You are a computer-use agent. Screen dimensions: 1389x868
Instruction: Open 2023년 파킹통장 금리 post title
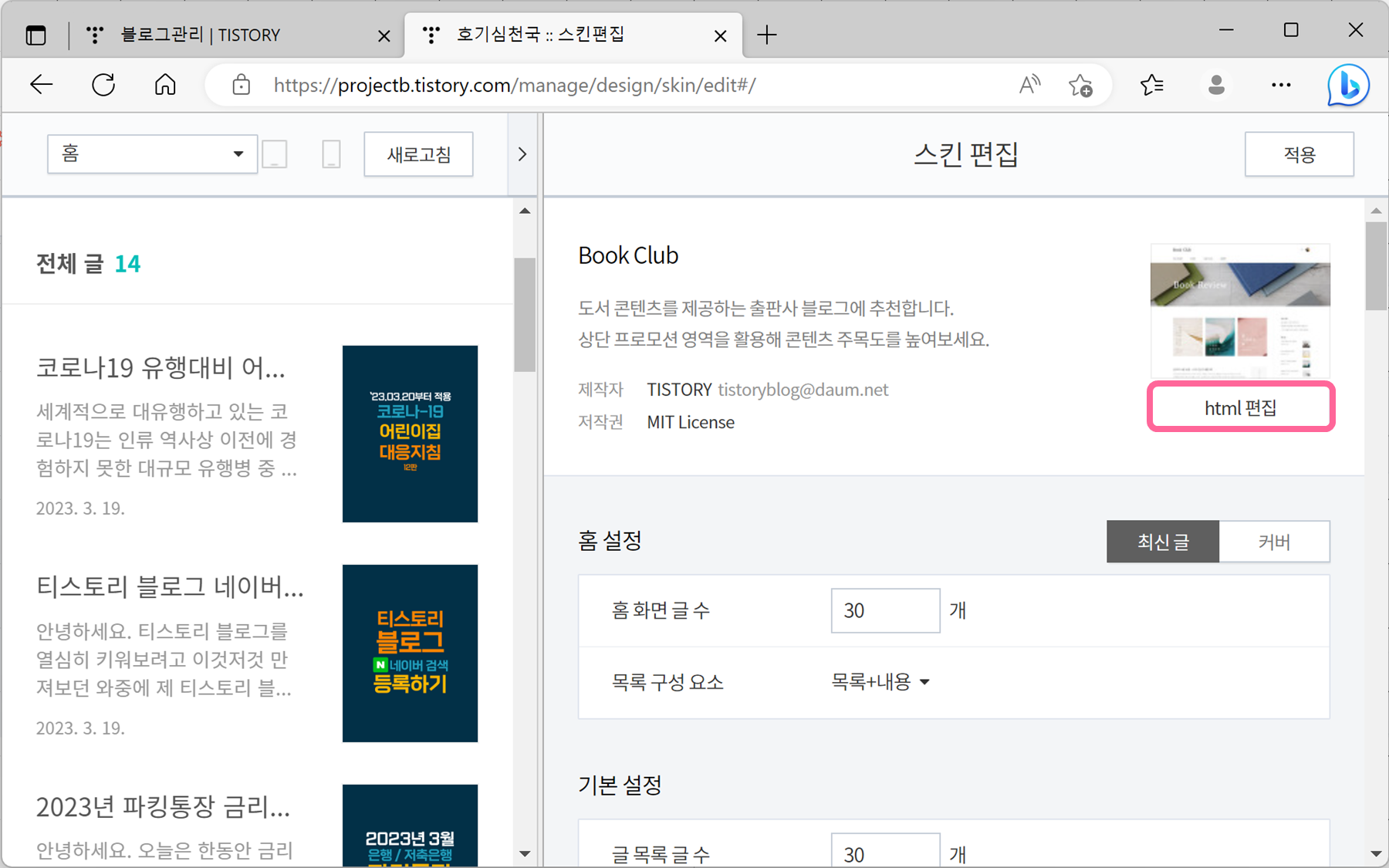pyautogui.click(x=163, y=807)
